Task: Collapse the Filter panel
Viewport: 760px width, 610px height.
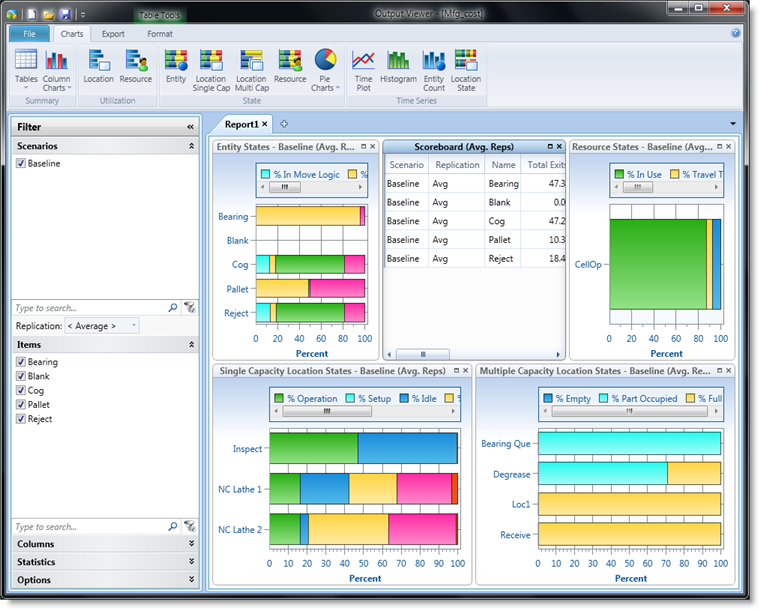Action: pyautogui.click(x=190, y=127)
